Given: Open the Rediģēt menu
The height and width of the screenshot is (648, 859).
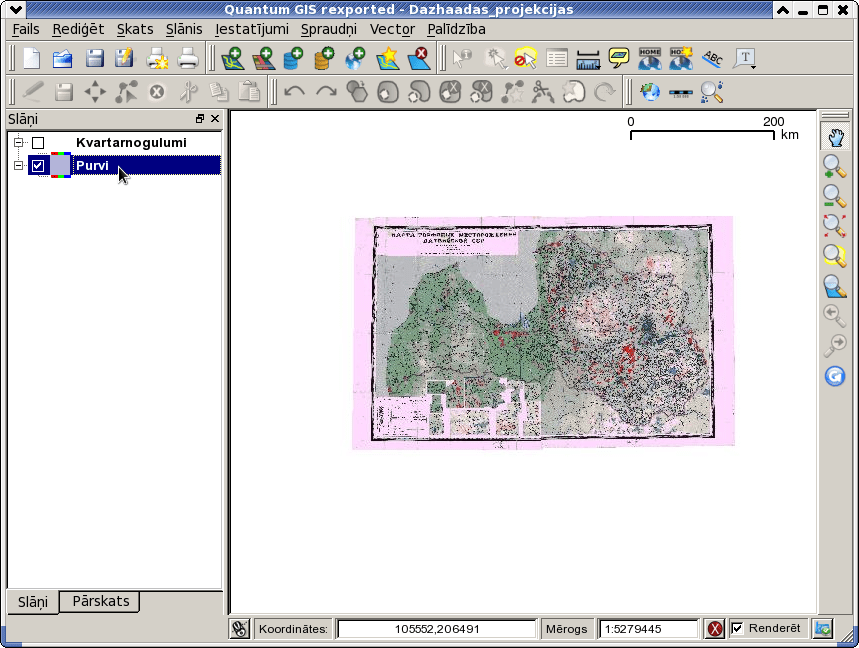Looking at the screenshot, I should pos(78,29).
